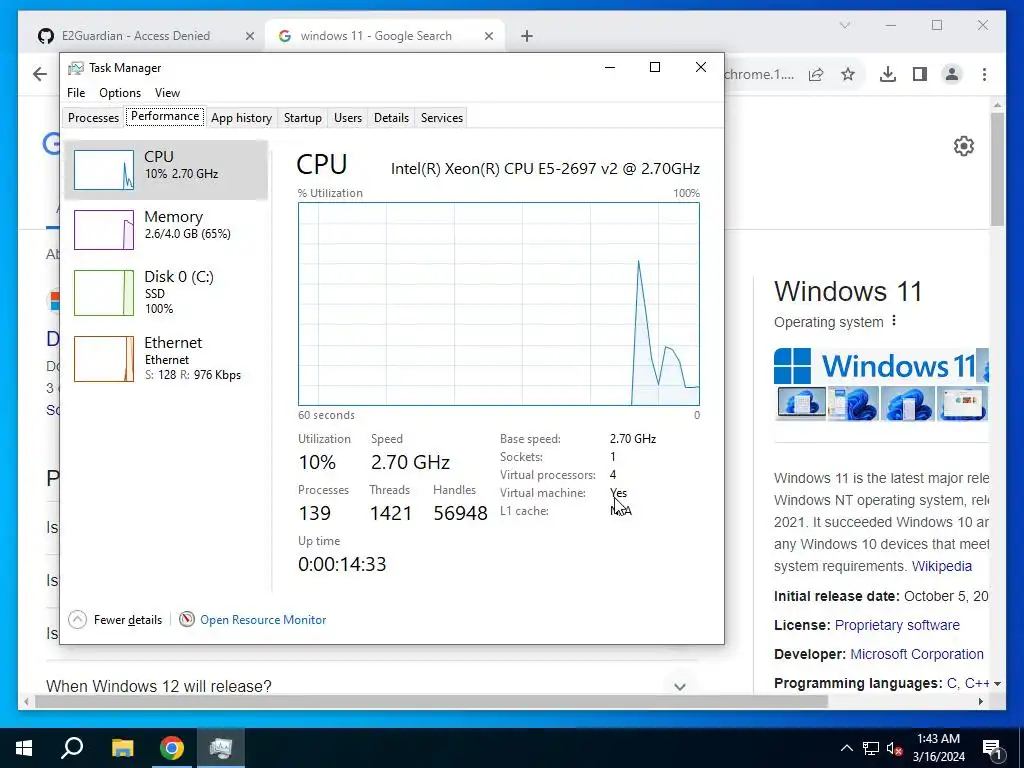Open the notification center icon
Viewport: 1024px width, 768px height.
click(993, 749)
